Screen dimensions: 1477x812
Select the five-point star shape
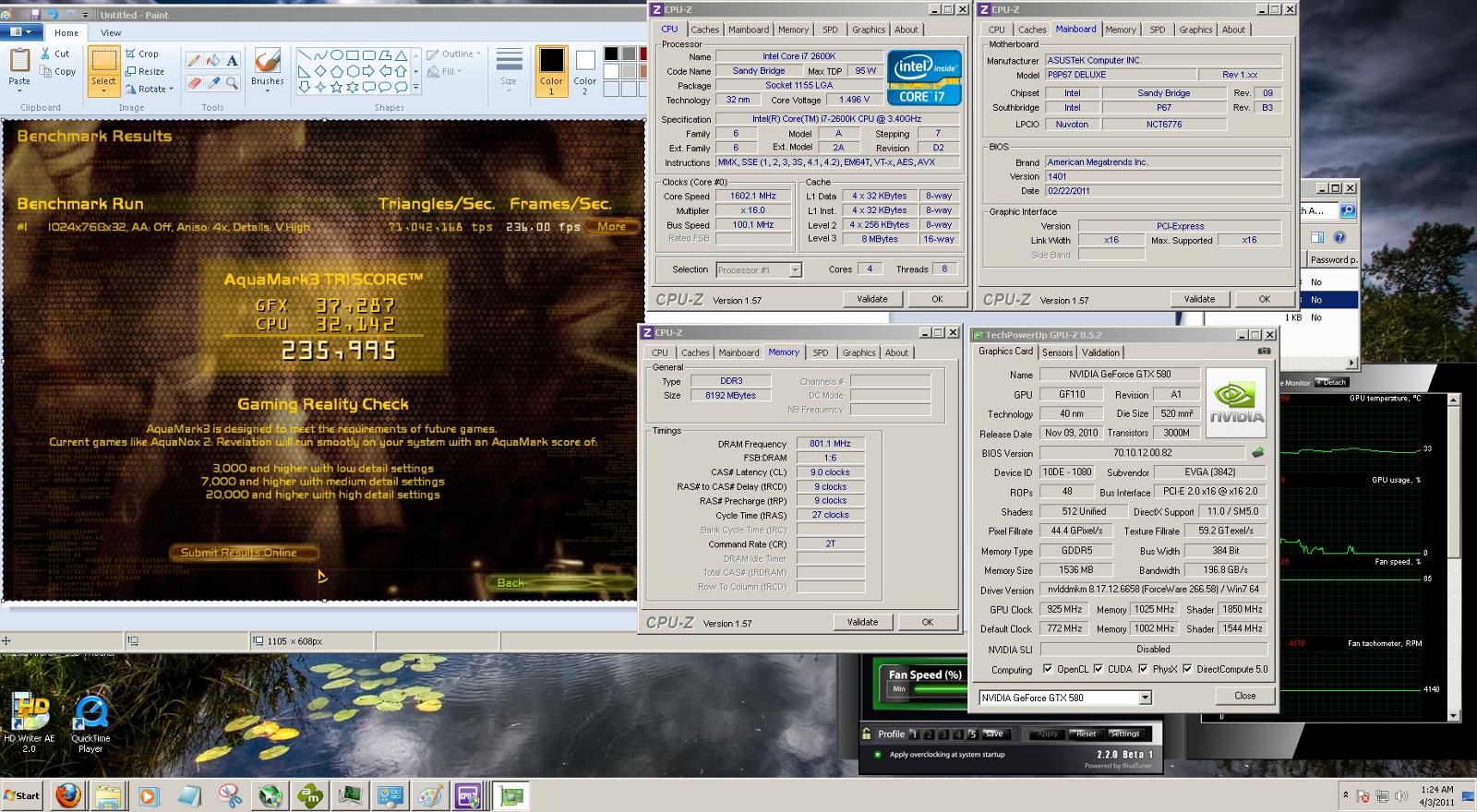coord(337,88)
